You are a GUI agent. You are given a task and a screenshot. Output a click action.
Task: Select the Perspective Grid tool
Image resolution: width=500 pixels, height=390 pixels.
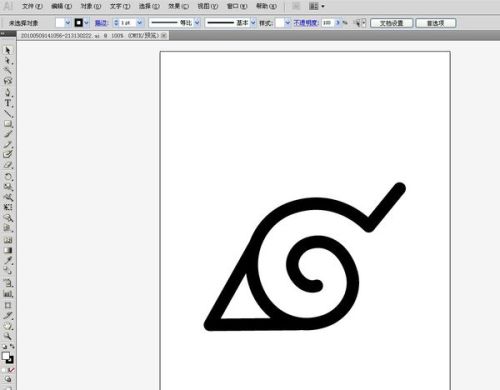tap(8, 228)
